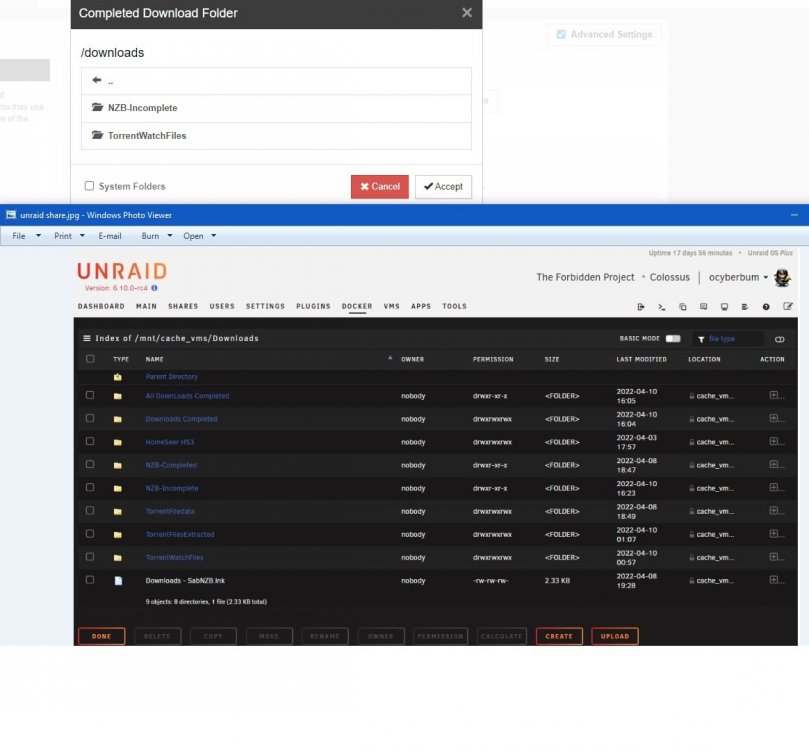Open the TorrentWatchFiles folder link in Unraid
Image resolution: width=809 pixels, height=750 pixels.
[174, 557]
